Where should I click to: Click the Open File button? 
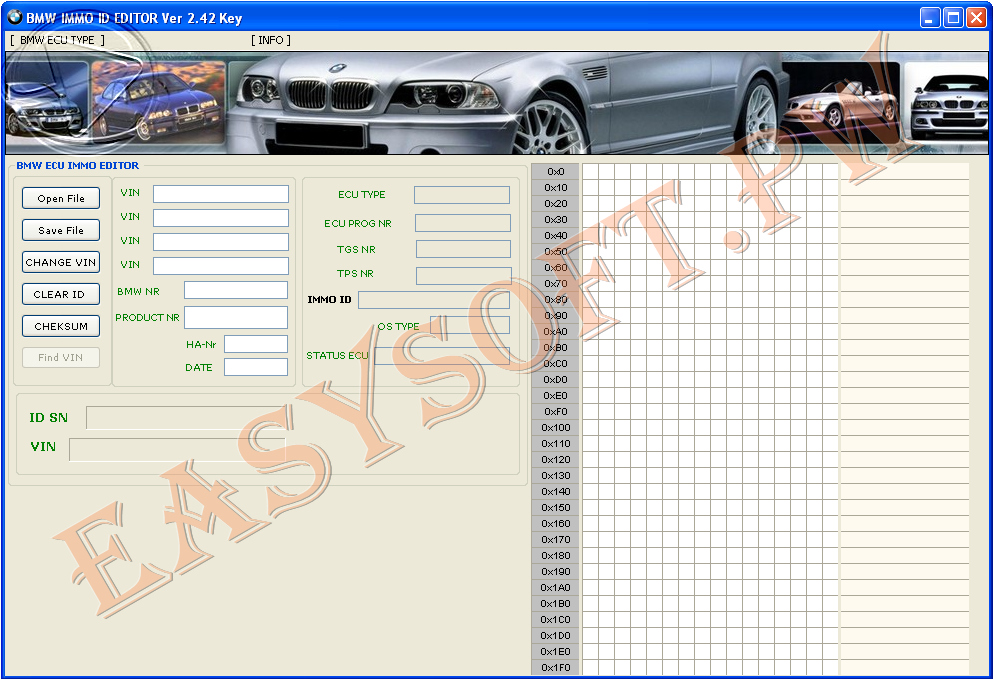[x=61, y=198]
